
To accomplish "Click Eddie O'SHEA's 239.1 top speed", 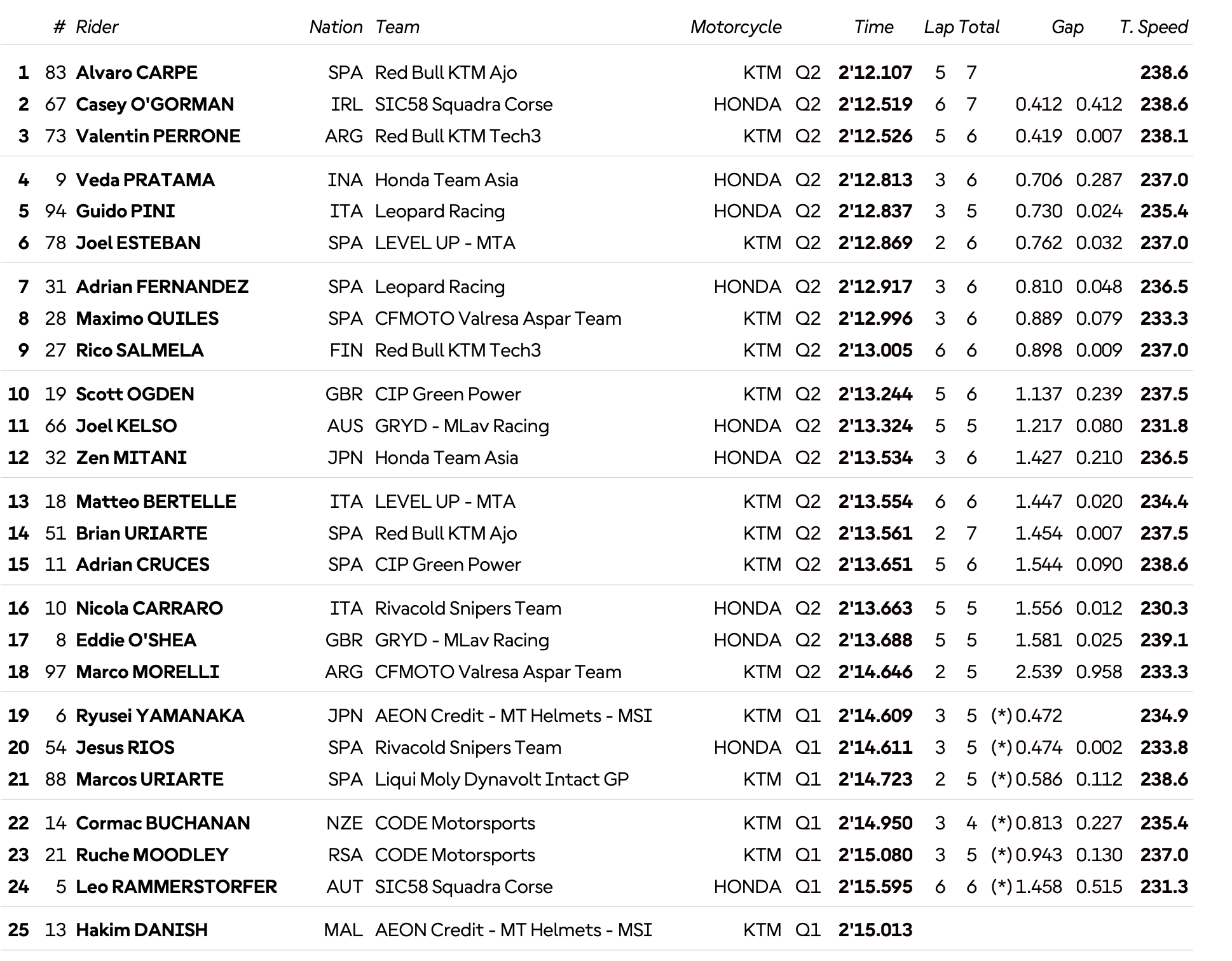I will click(x=1163, y=640).
